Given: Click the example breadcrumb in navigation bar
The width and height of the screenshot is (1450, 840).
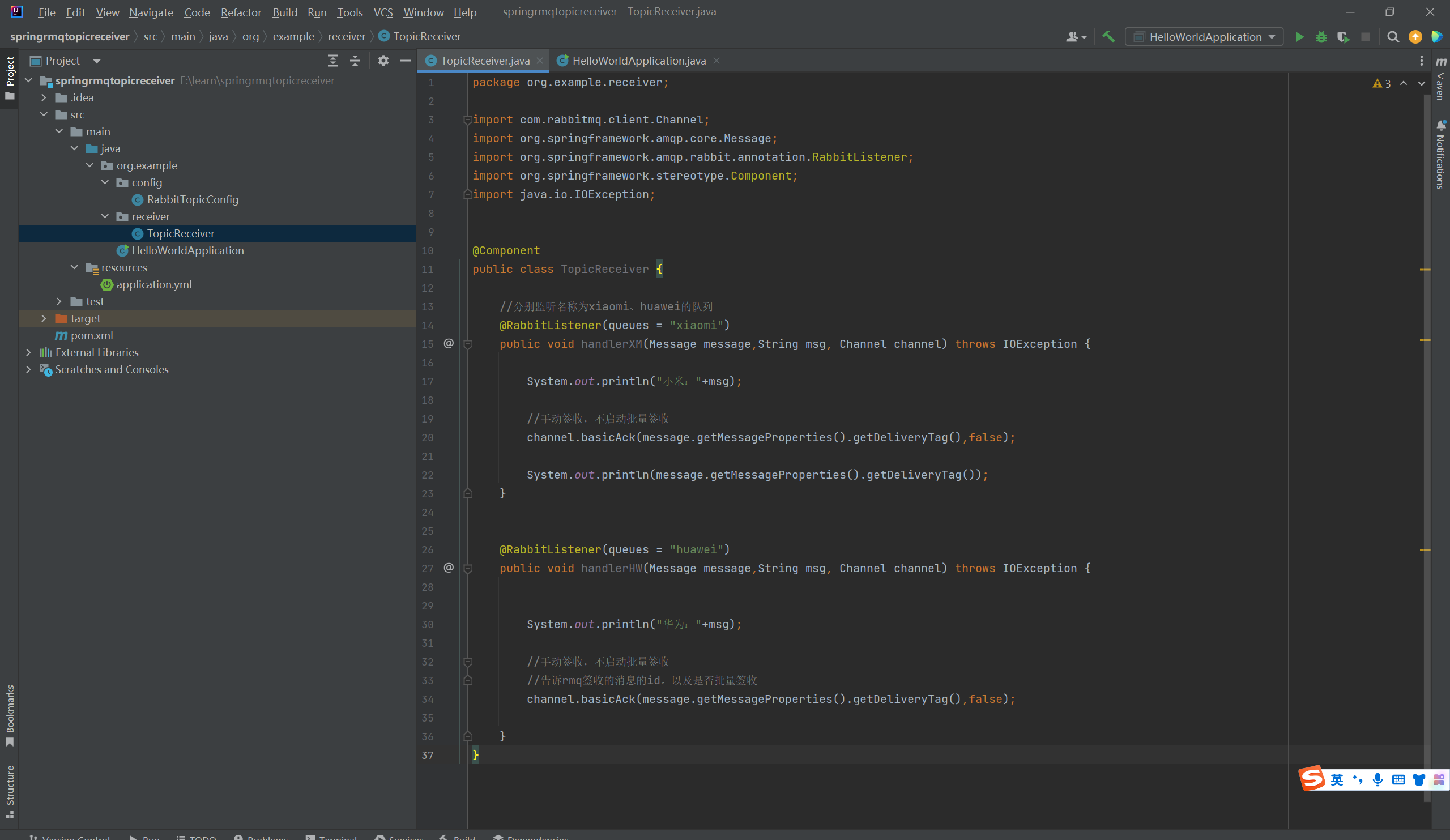Looking at the screenshot, I should pos(293,36).
